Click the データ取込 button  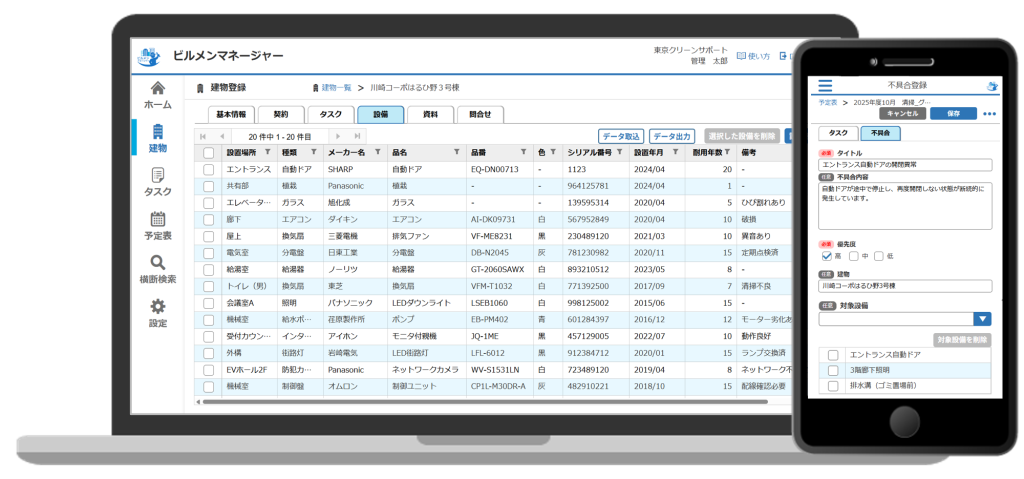pyautogui.click(x=620, y=136)
